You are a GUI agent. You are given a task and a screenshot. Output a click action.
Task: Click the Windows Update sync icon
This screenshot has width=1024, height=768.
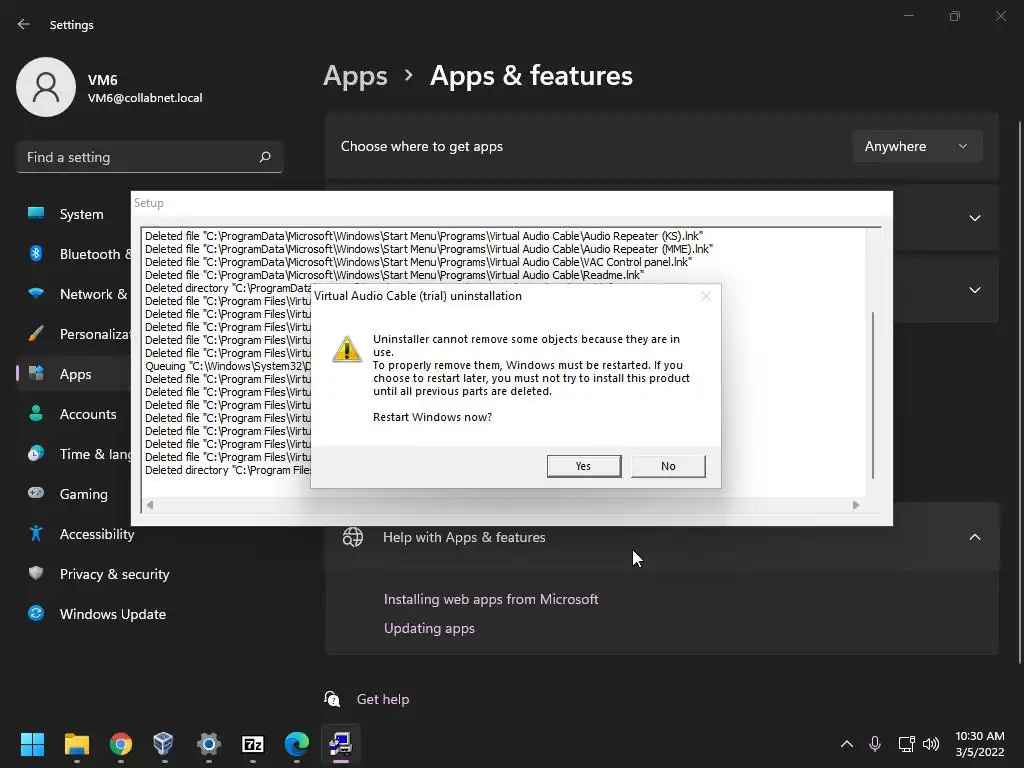(36, 613)
